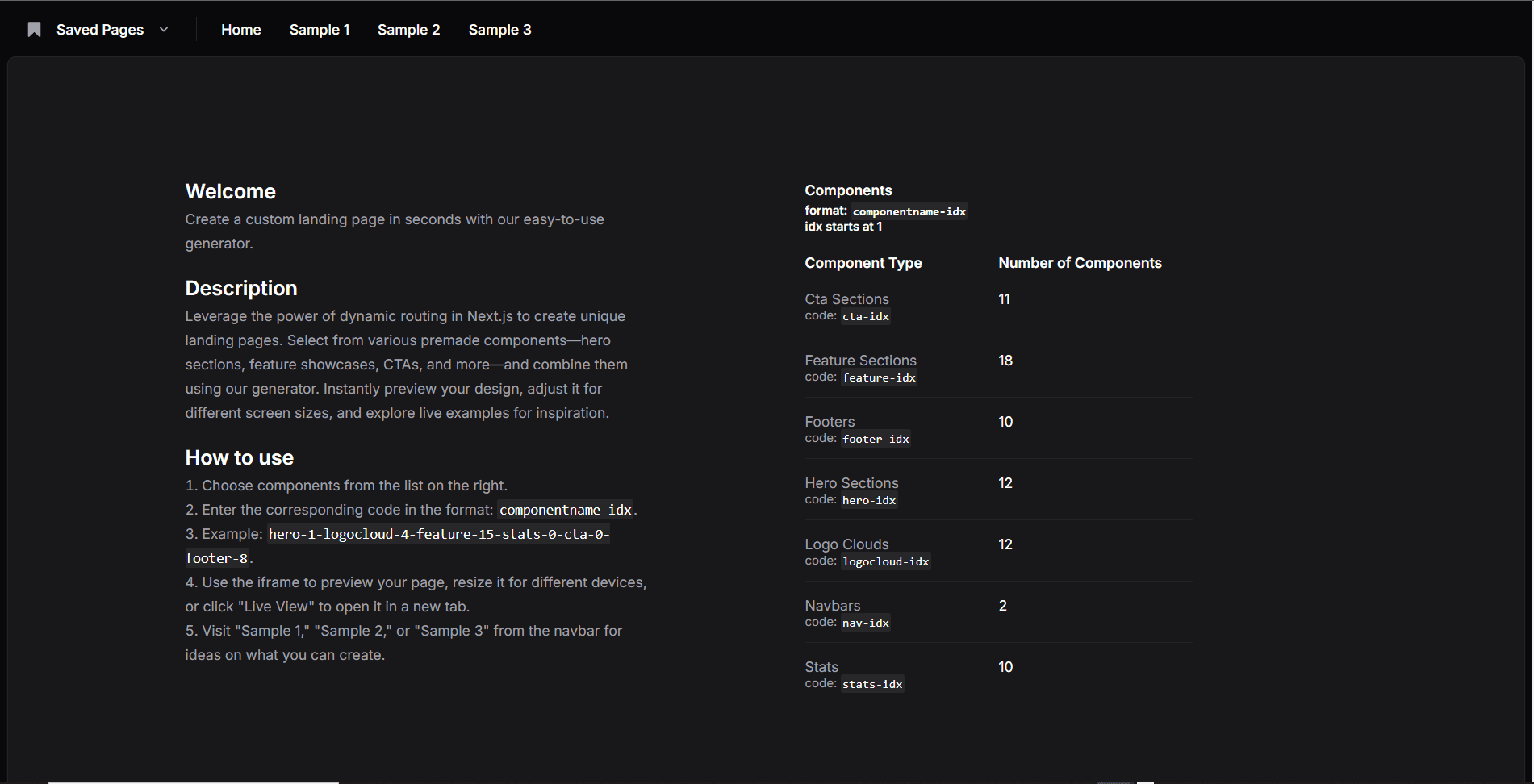The image size is (1534, 784).
Task: Click the footer-8 code snippet
Action: pos(217,558)
